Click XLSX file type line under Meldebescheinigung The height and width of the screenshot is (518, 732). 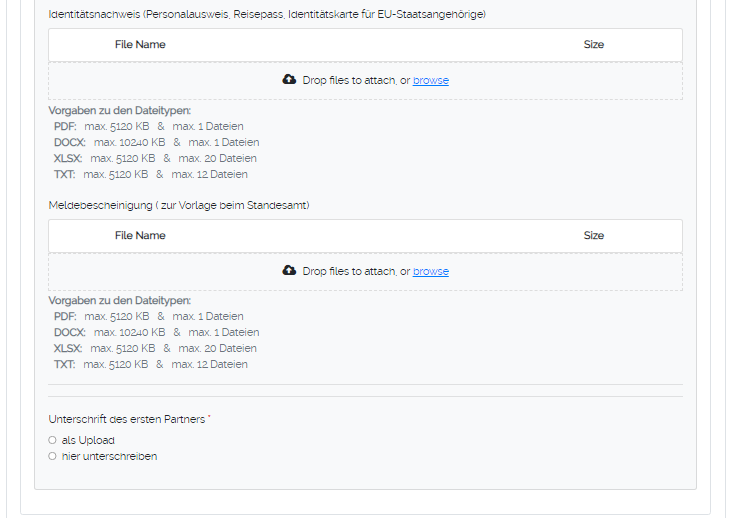pyautogui.click(x=155, y=348)
